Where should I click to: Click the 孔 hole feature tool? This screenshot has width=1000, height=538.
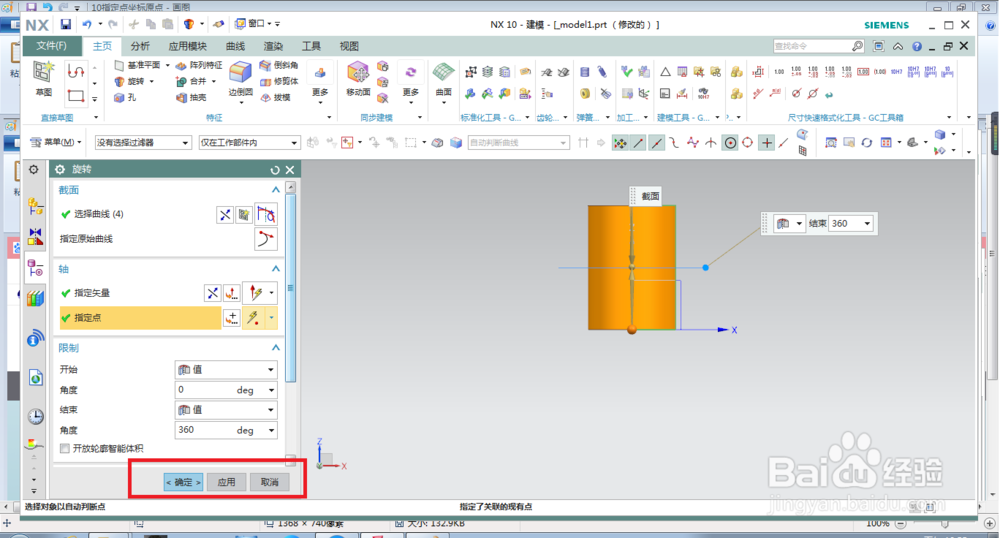125,98
